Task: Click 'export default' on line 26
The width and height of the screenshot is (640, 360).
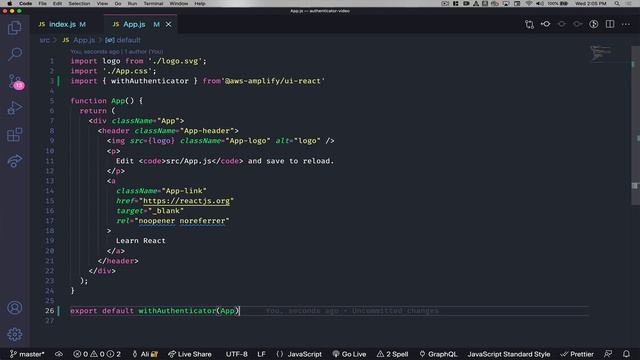Action: [102, 311]
